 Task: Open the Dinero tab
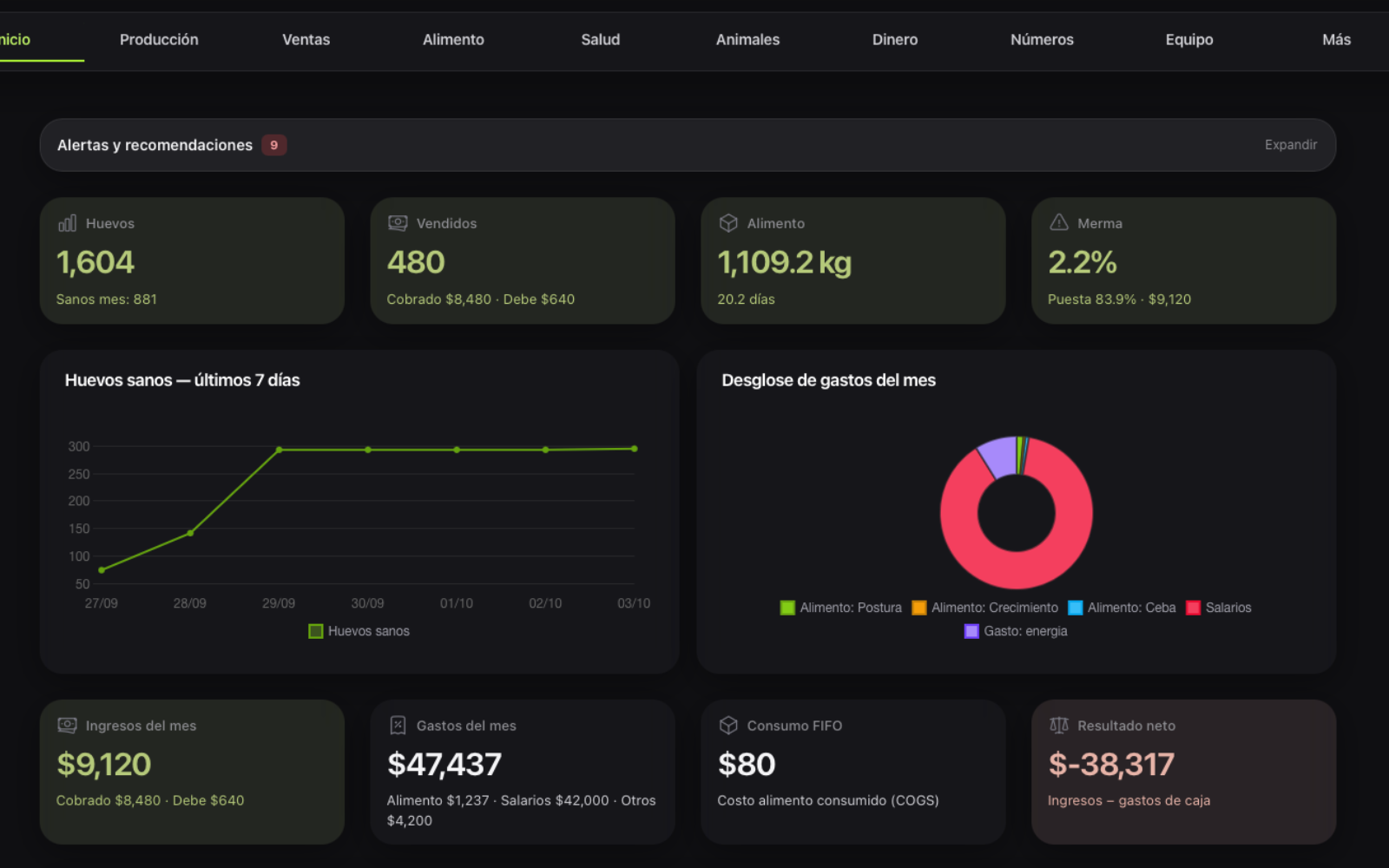[895, 40]
